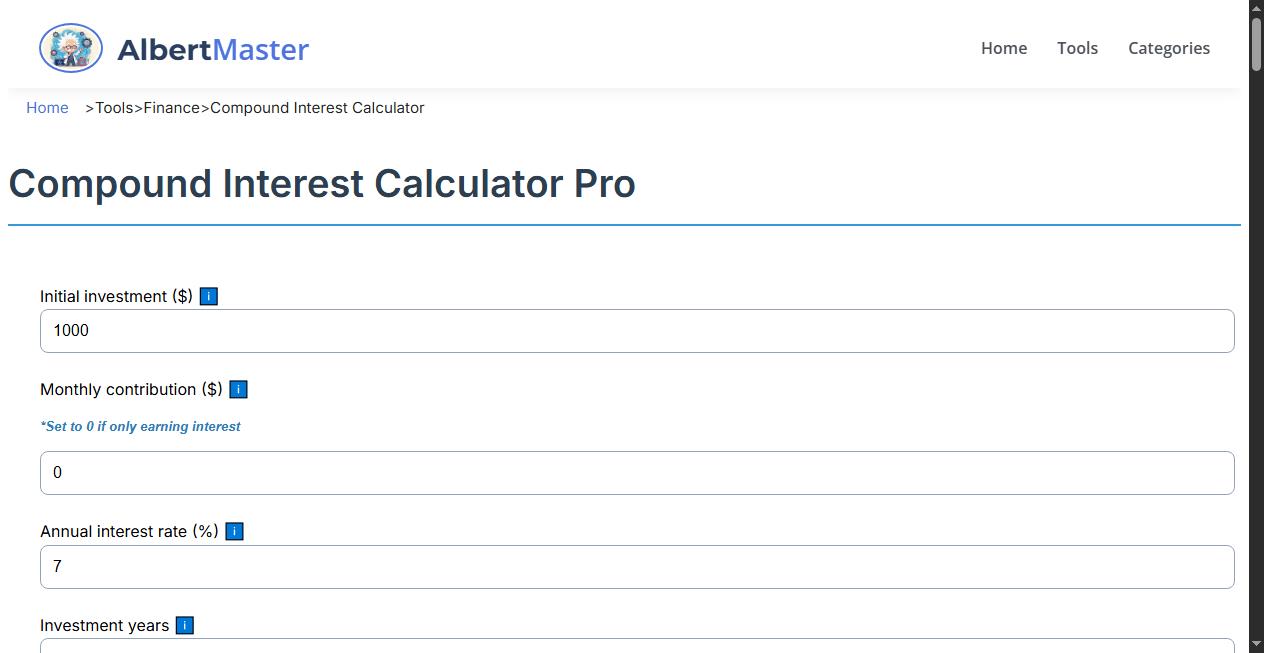
Task: Open the Annual interest rate info icon
Action: pos(233,531)
